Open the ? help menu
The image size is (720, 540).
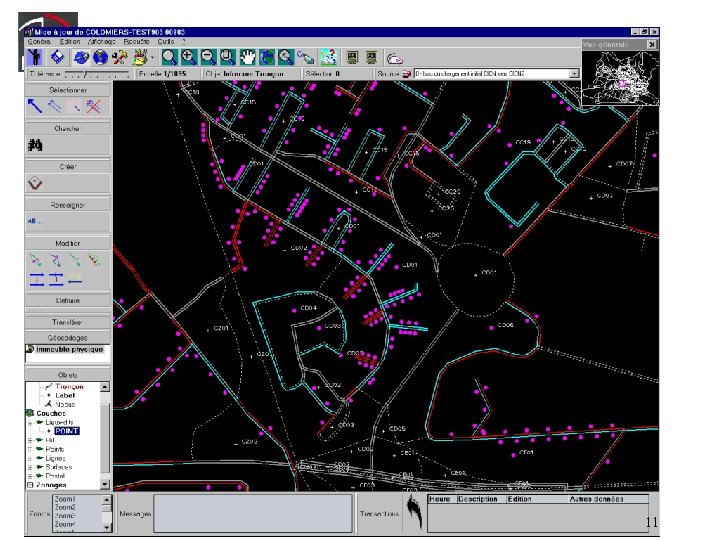tap(183, 41)
